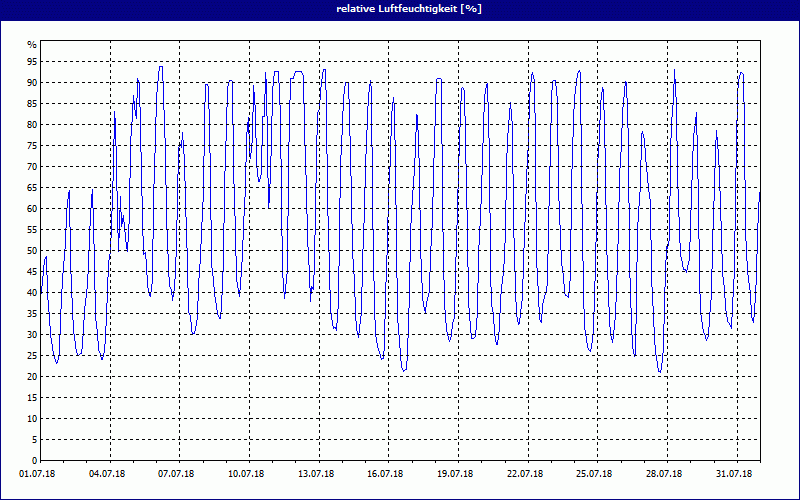Click the '95' y-axis value
Image resolution: width=800 pixels, height=500 pixels.
point(32,62)
